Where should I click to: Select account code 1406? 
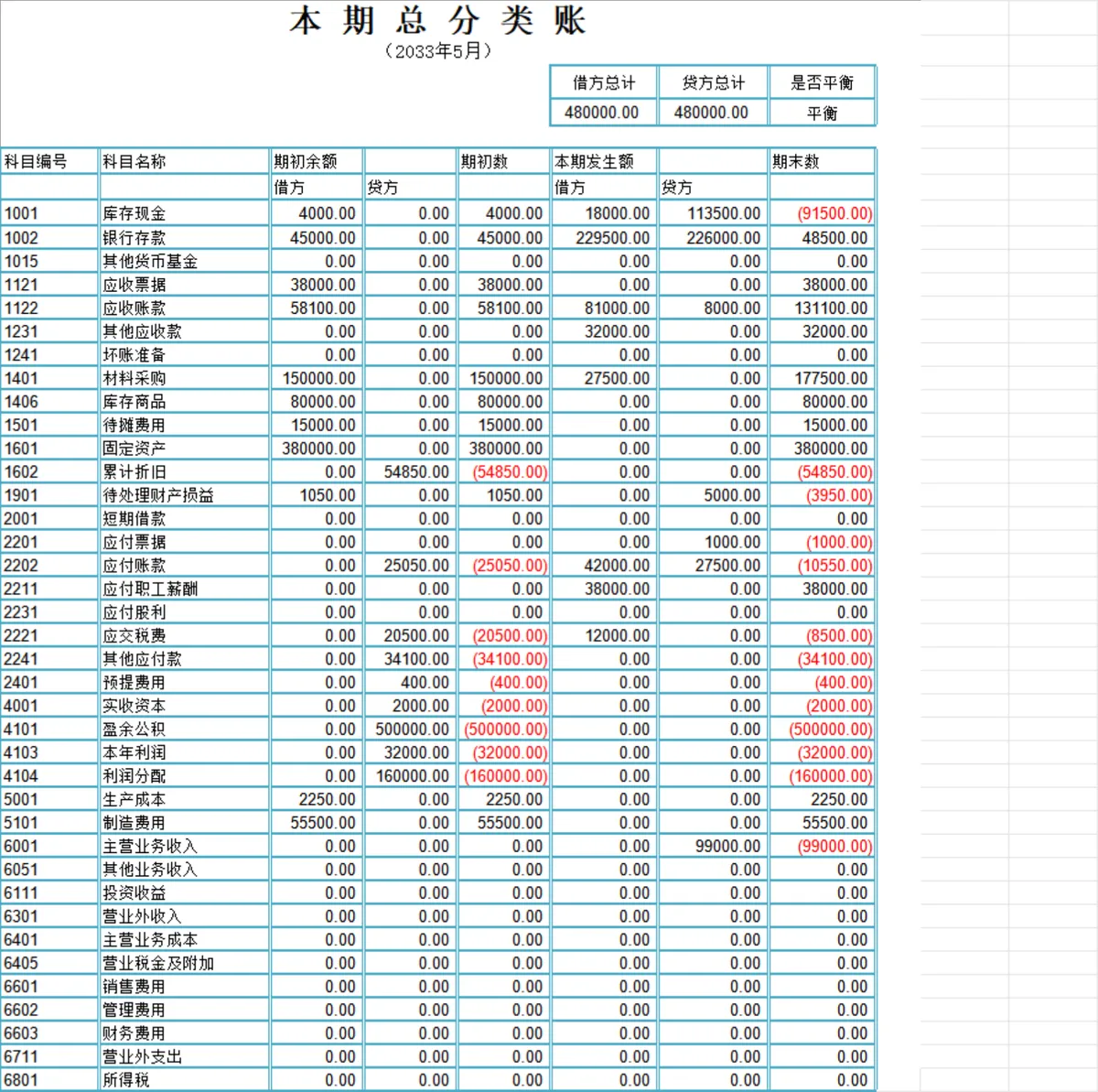point(21,402)
